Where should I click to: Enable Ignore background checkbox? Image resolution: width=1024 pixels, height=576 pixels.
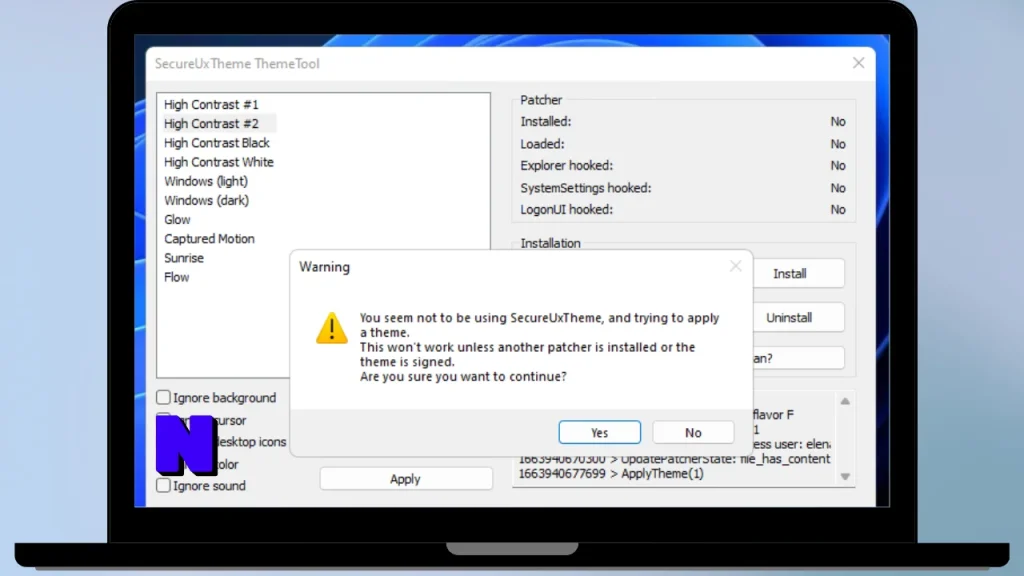[x=163, y=397]
